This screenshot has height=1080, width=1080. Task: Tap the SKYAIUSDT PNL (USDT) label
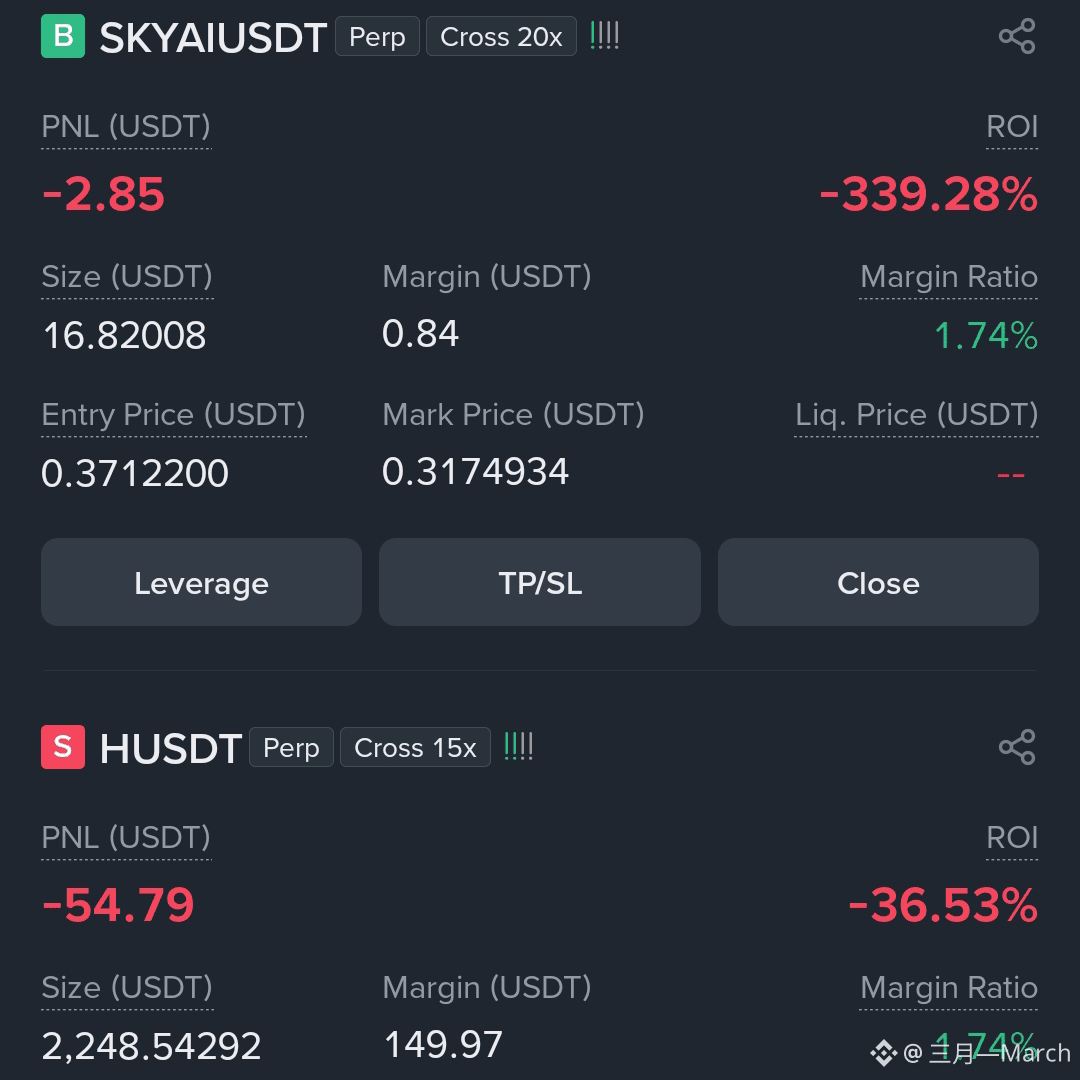click(126, 127)
